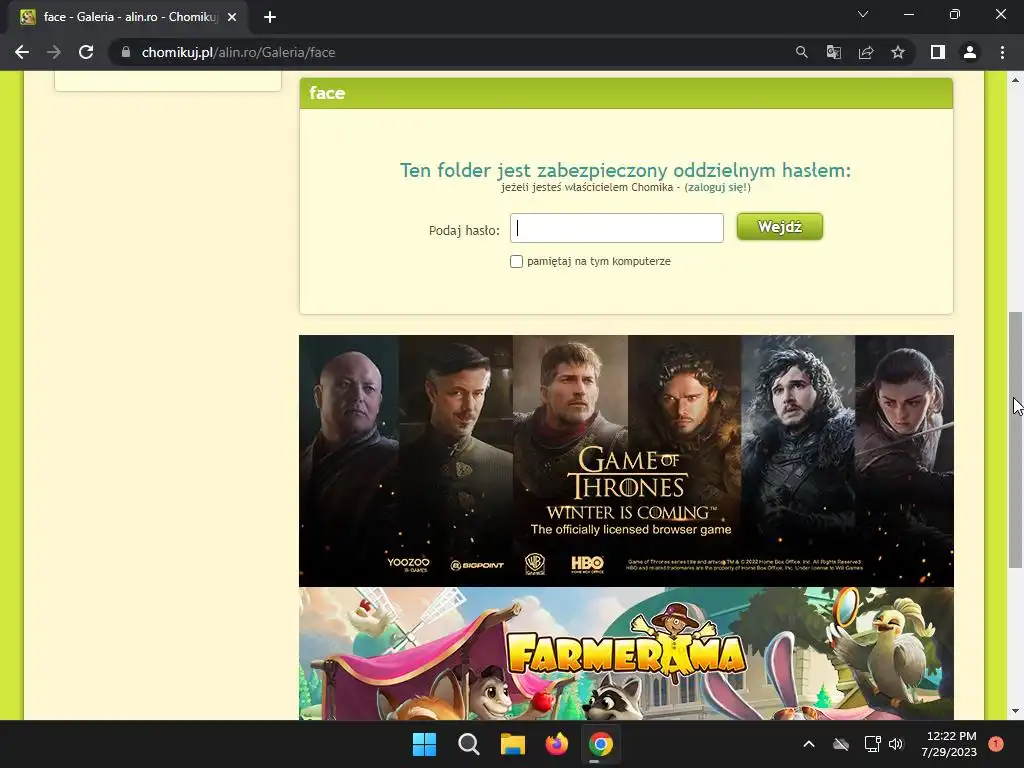
Task: Click the scrollbar down arrow
Action: 1015,711
